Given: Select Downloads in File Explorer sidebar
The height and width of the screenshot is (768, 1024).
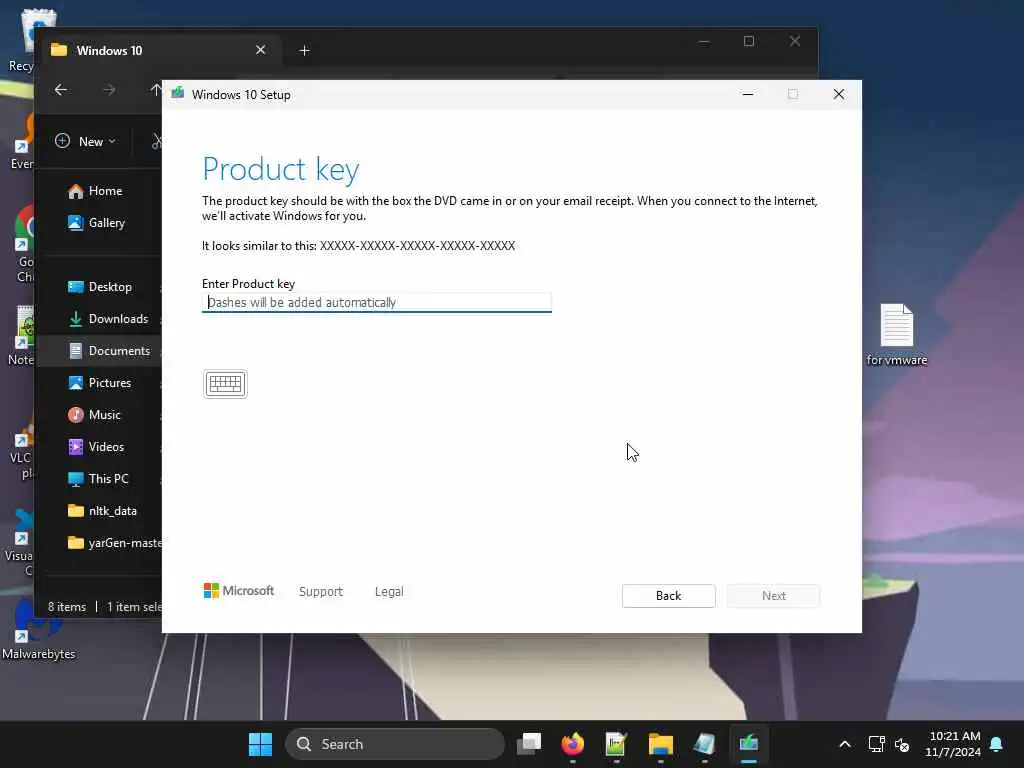Looking at the screenshot, I should tap(108, 319).
